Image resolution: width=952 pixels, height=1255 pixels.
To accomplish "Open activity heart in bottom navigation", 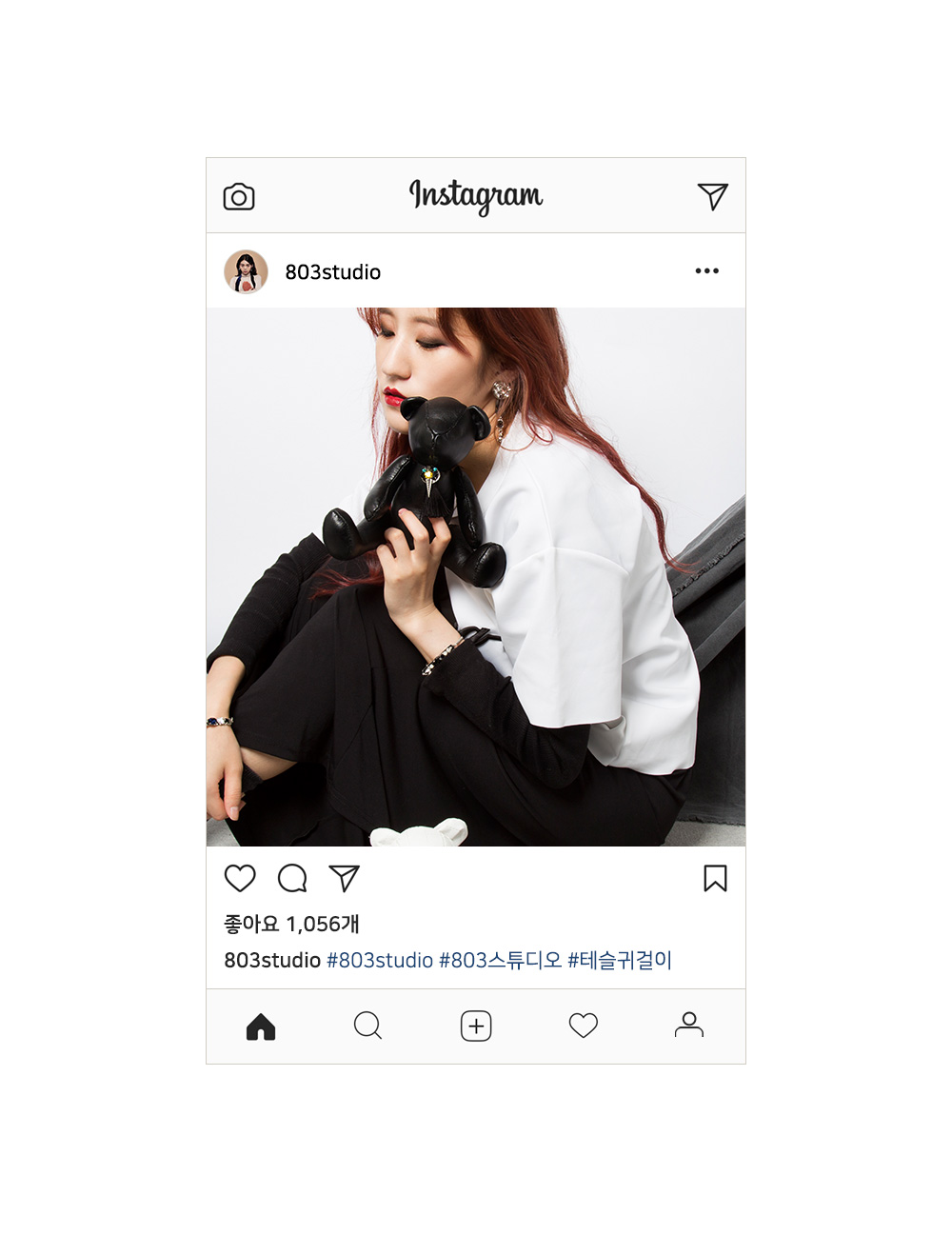I will pos(584,1026).
